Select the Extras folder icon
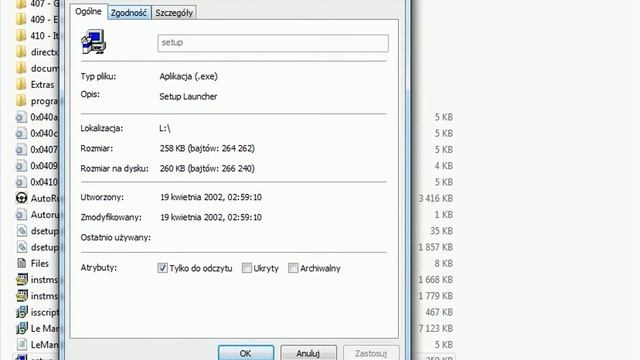The height and width of the screenshot is (360, 640). click(x=21, y=84)
